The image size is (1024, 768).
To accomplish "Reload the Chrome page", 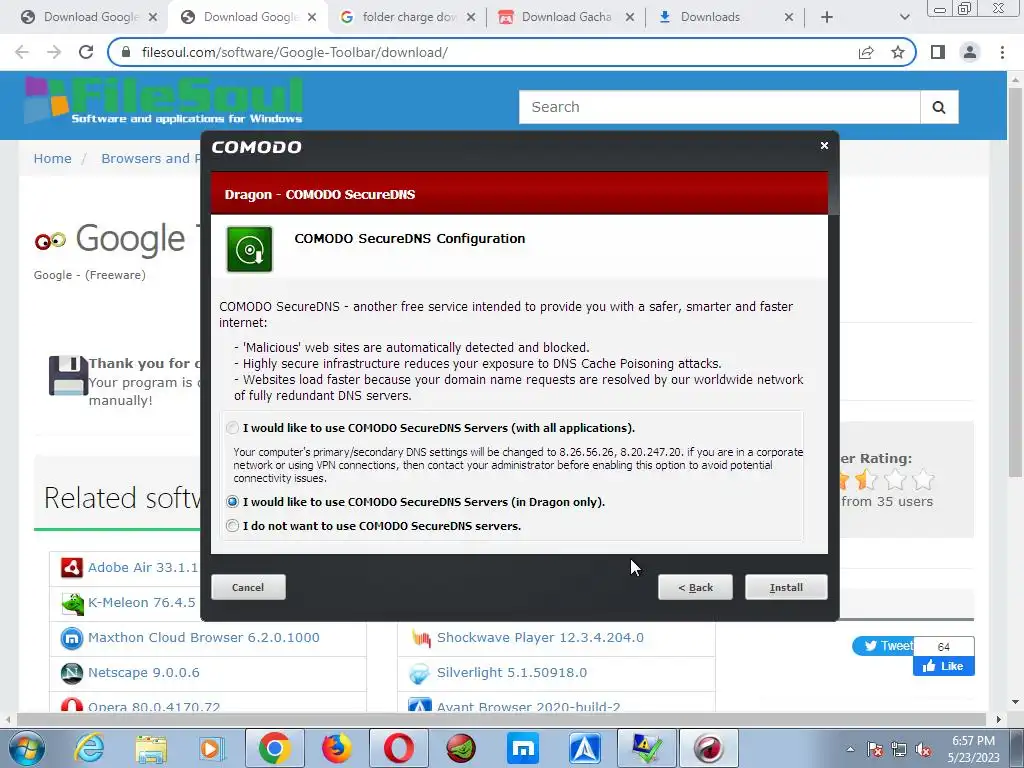I will (x=86, y=52).
